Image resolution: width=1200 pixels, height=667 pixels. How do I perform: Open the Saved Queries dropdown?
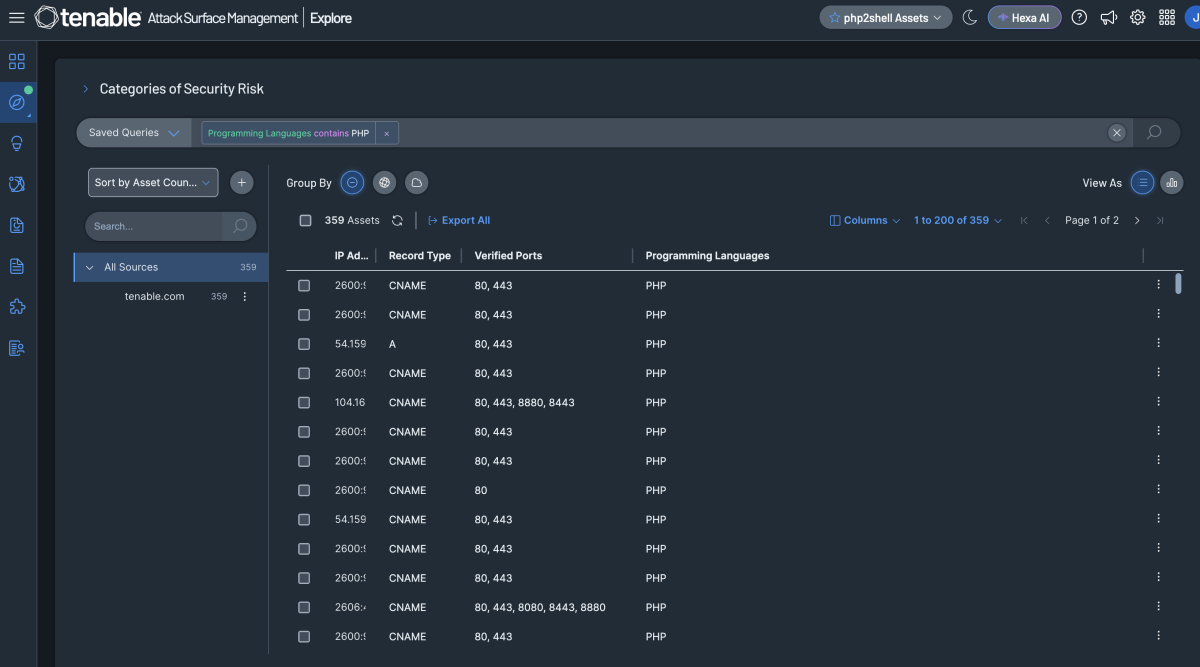click(134, 132)
